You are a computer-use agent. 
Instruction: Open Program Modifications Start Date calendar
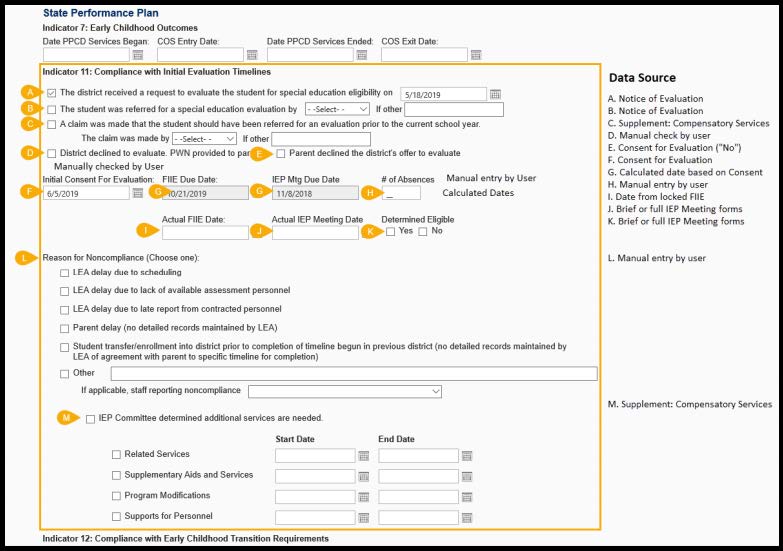coord(363,497)
